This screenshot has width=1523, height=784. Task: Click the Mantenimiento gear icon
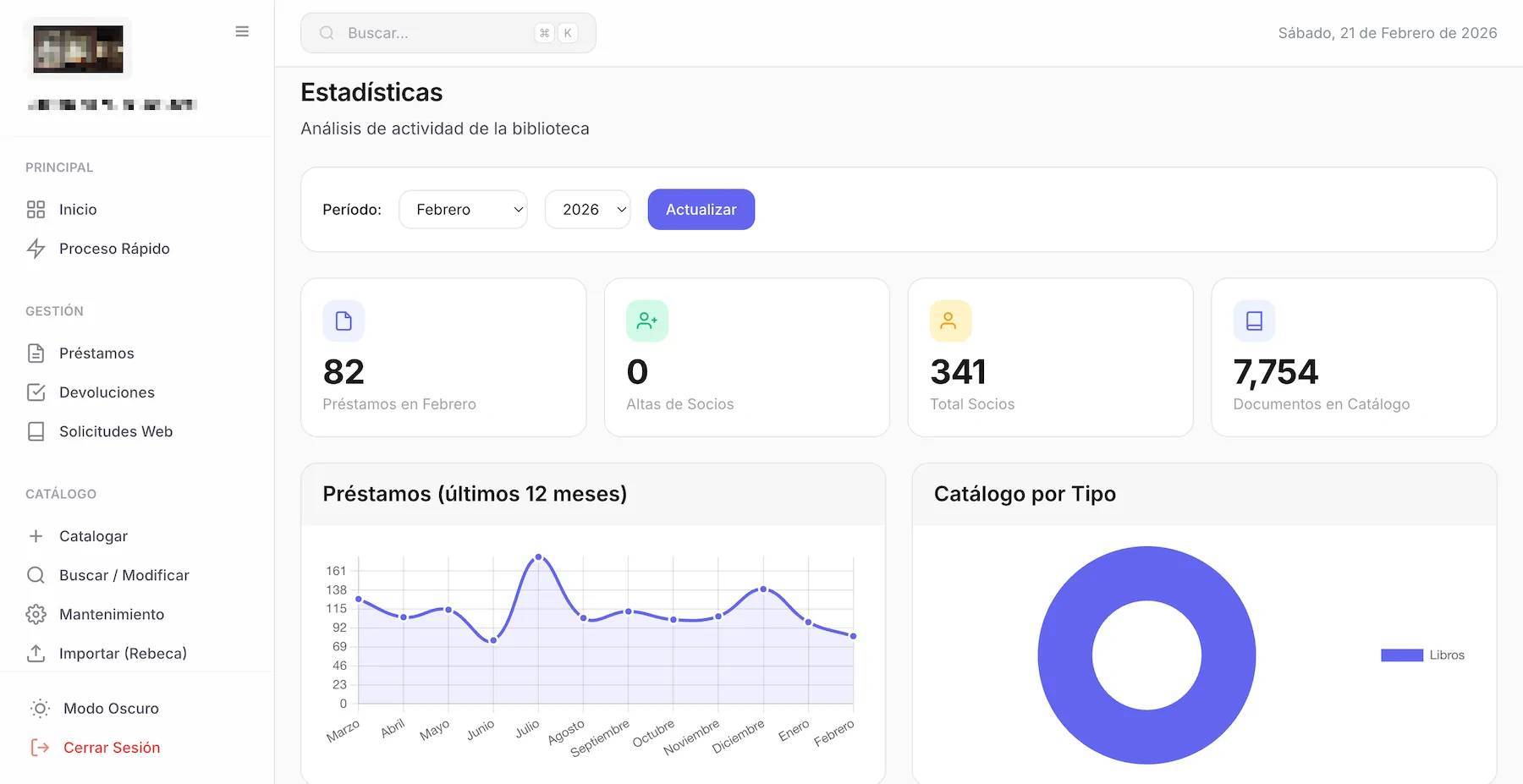pyautogui.click(x=36, y=615)
